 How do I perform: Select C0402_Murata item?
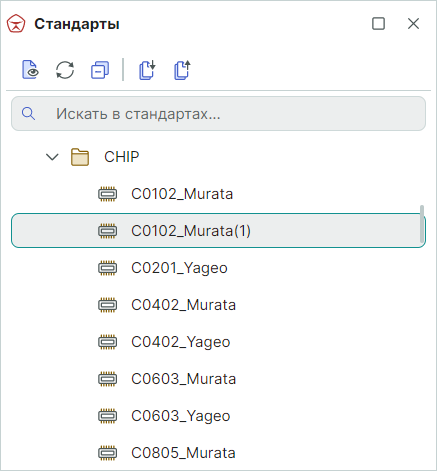point(183,305)
